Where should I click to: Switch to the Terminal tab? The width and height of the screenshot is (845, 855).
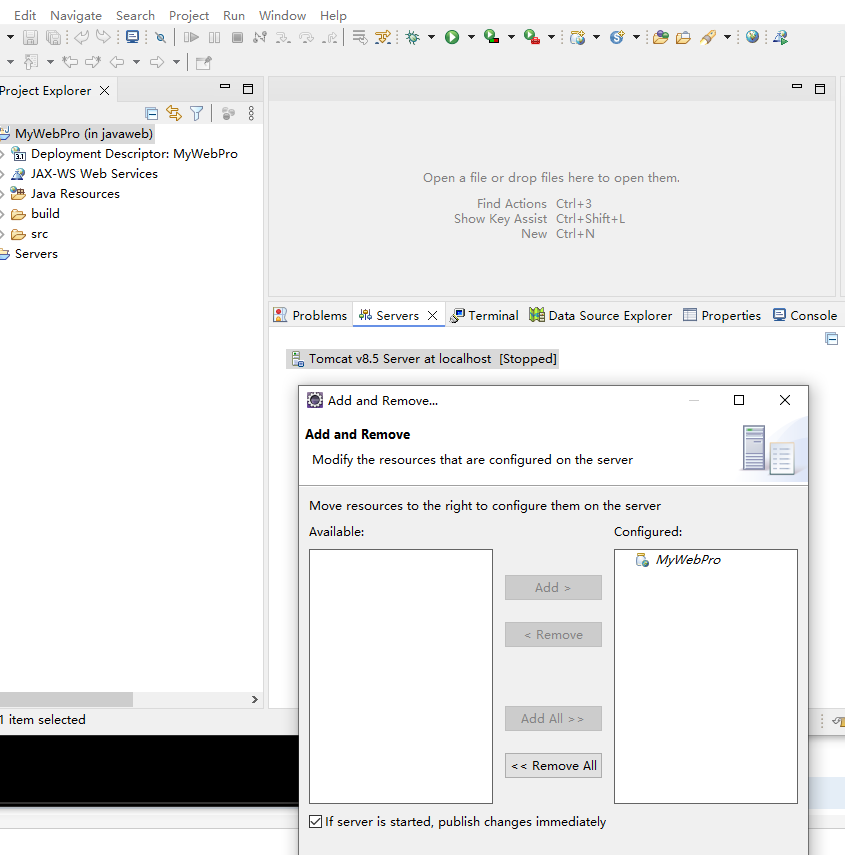[484, 315]
